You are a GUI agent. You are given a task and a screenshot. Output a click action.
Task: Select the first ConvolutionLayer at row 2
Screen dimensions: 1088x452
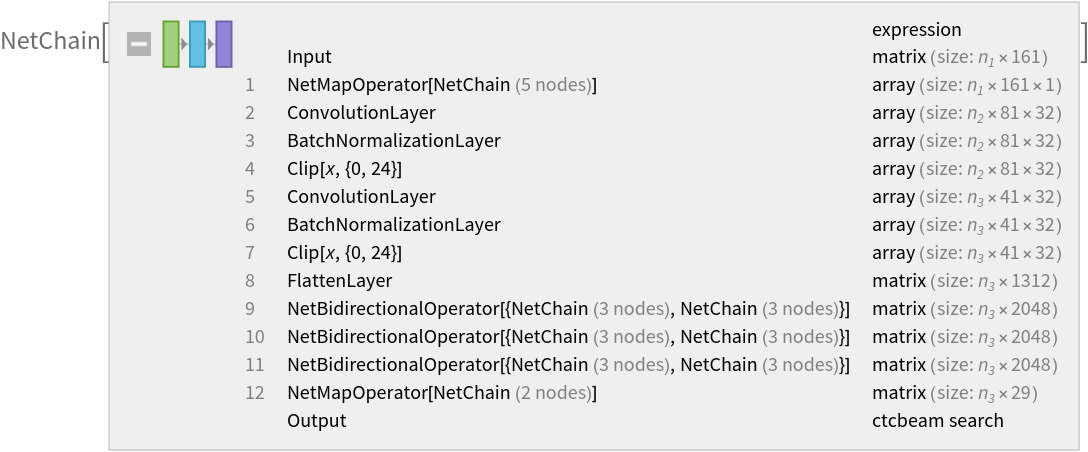pos(361,113)
